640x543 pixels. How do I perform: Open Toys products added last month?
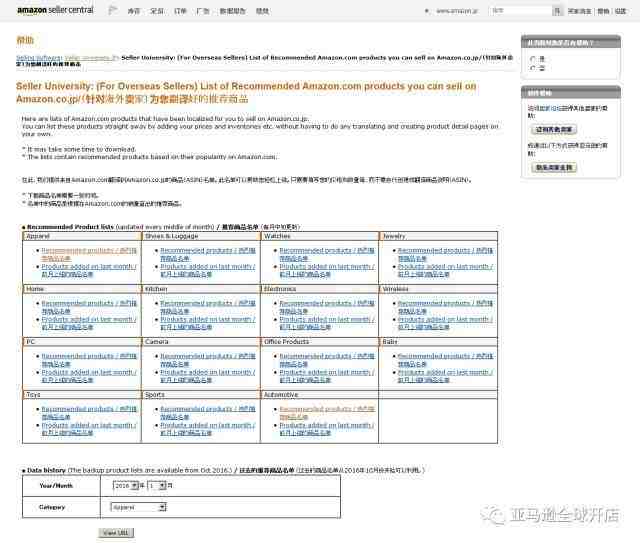pyautogui.click(x=89, y=429)
